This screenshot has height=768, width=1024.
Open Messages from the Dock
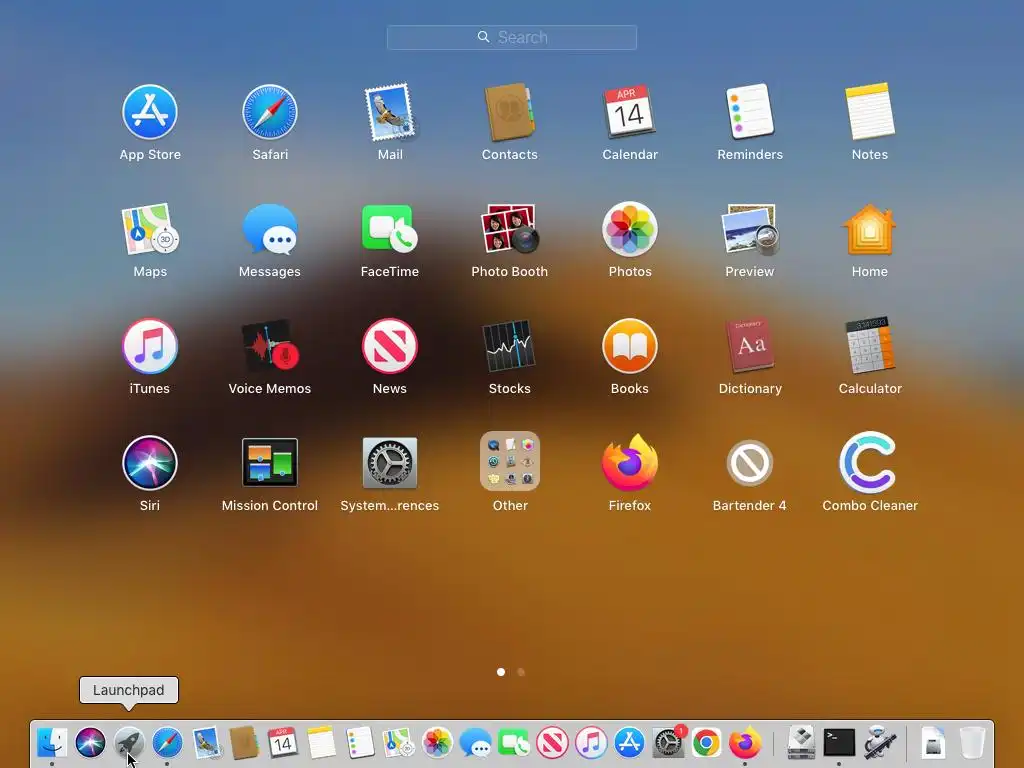pos(475,743)
